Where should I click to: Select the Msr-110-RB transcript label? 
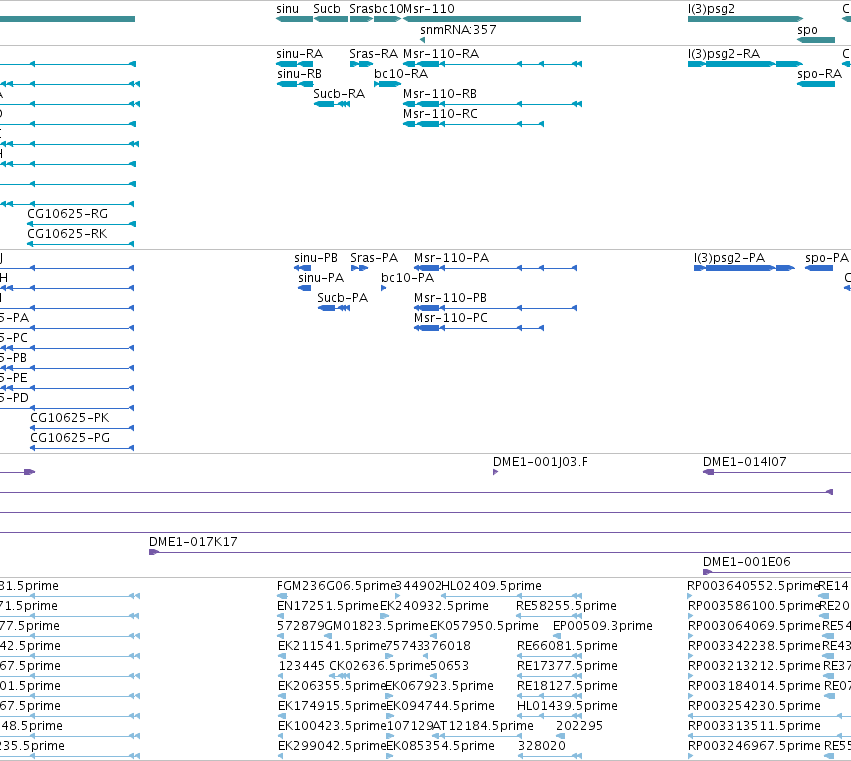click(440, 94)
